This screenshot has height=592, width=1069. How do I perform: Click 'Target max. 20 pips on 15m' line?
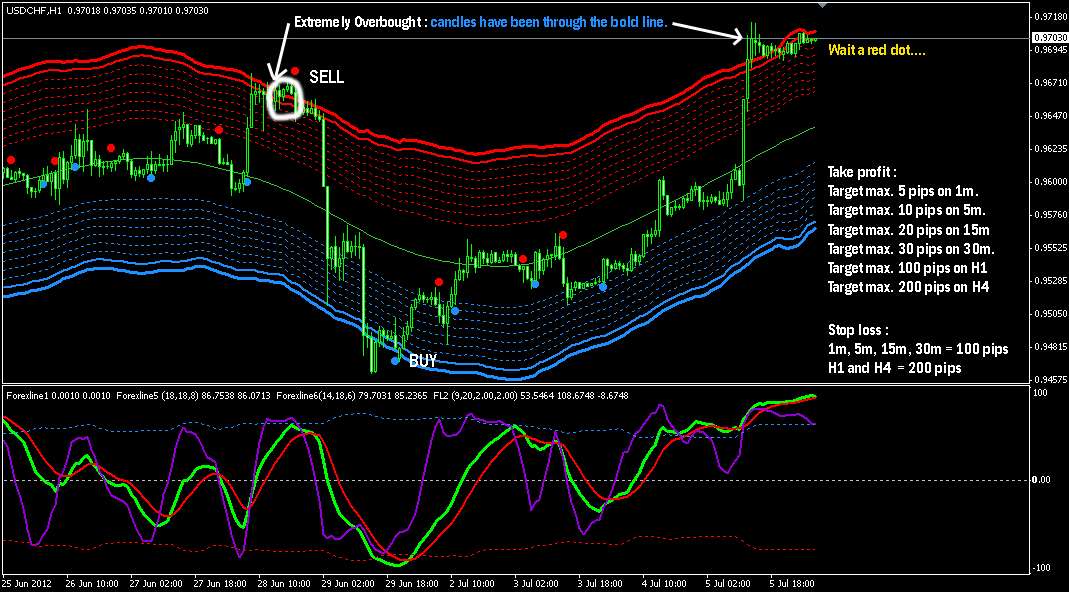click(909, 230)
